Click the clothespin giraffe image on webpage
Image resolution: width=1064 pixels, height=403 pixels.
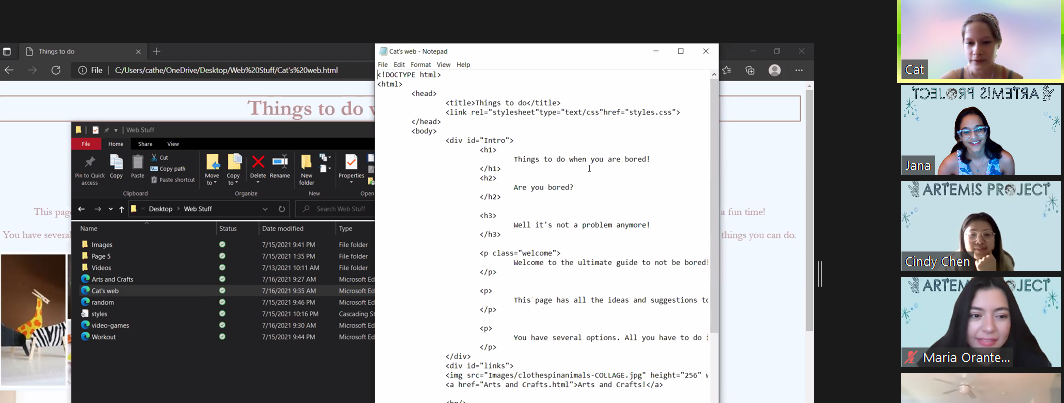coord(34,319)
